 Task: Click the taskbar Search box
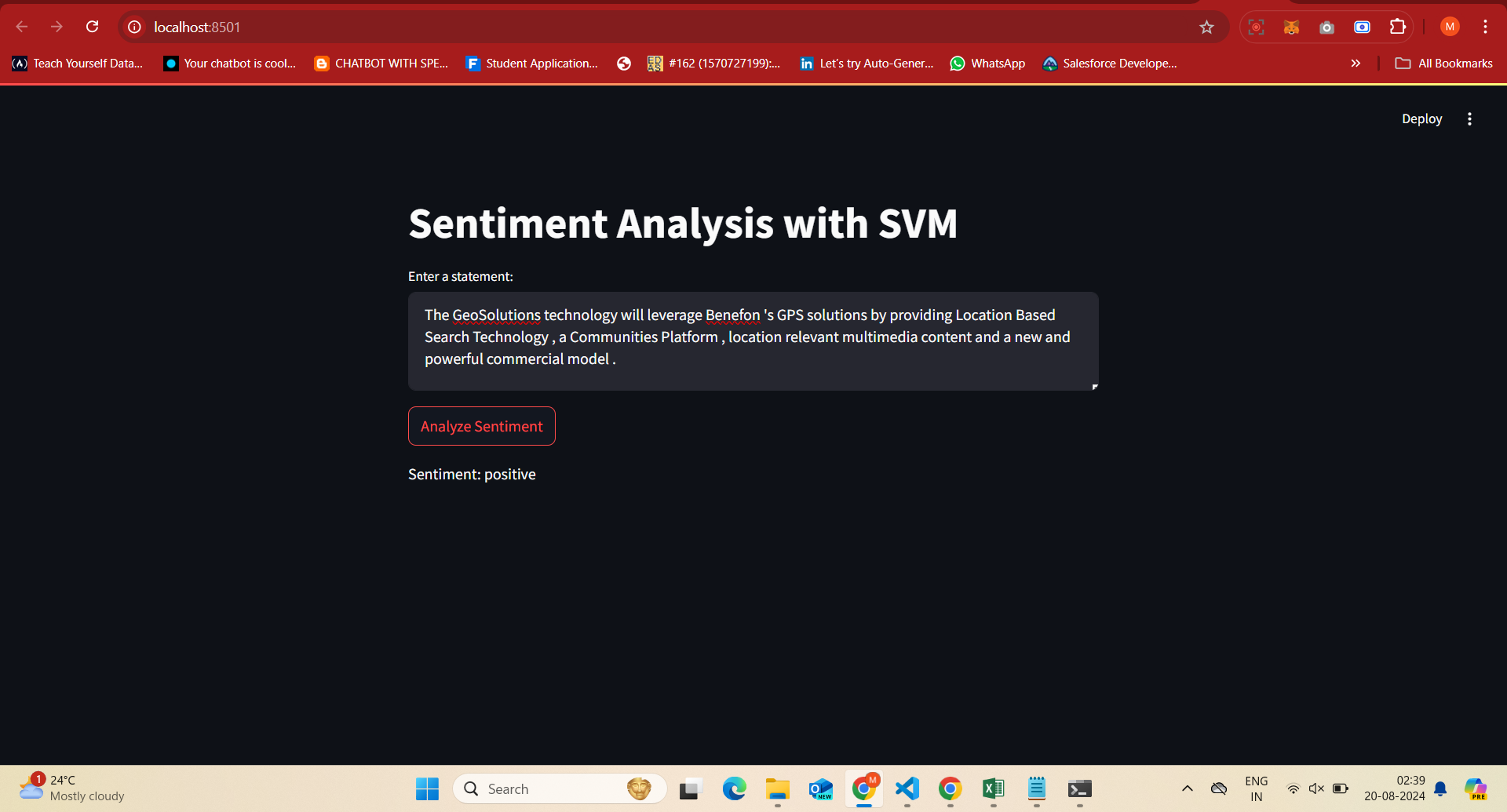(560, 788)
